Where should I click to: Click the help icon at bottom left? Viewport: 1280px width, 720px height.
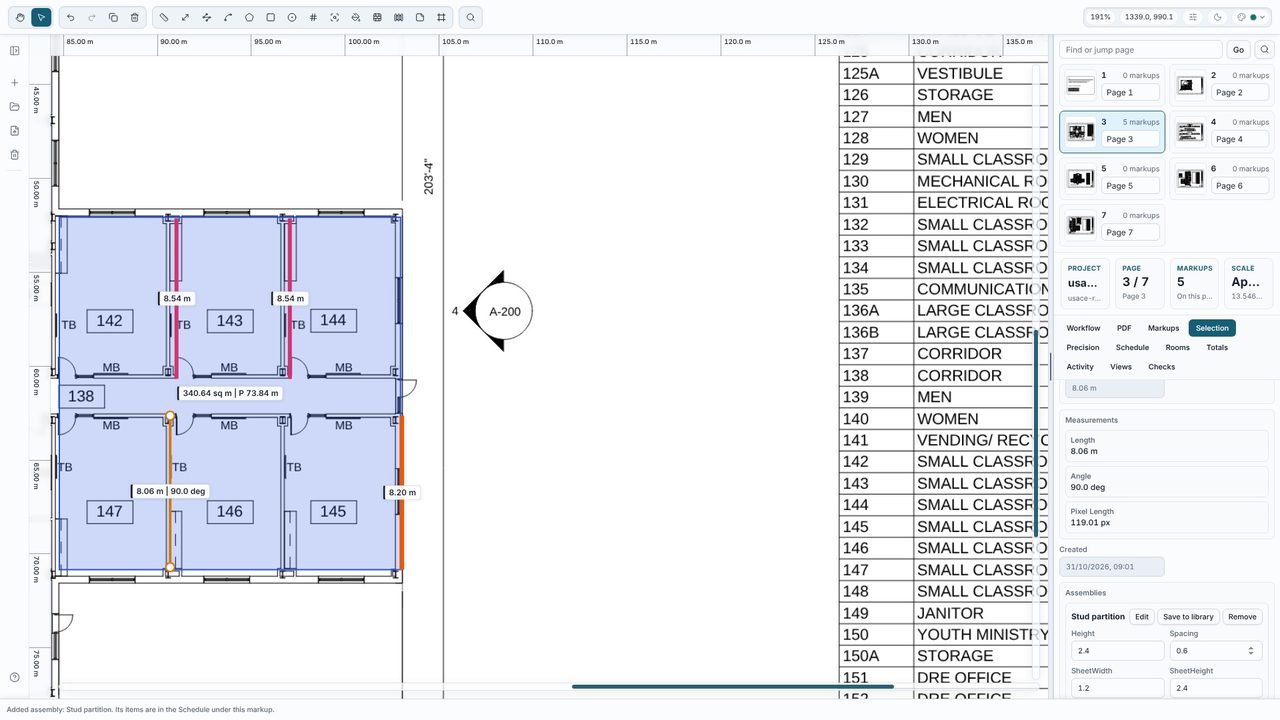pos(15,678)
